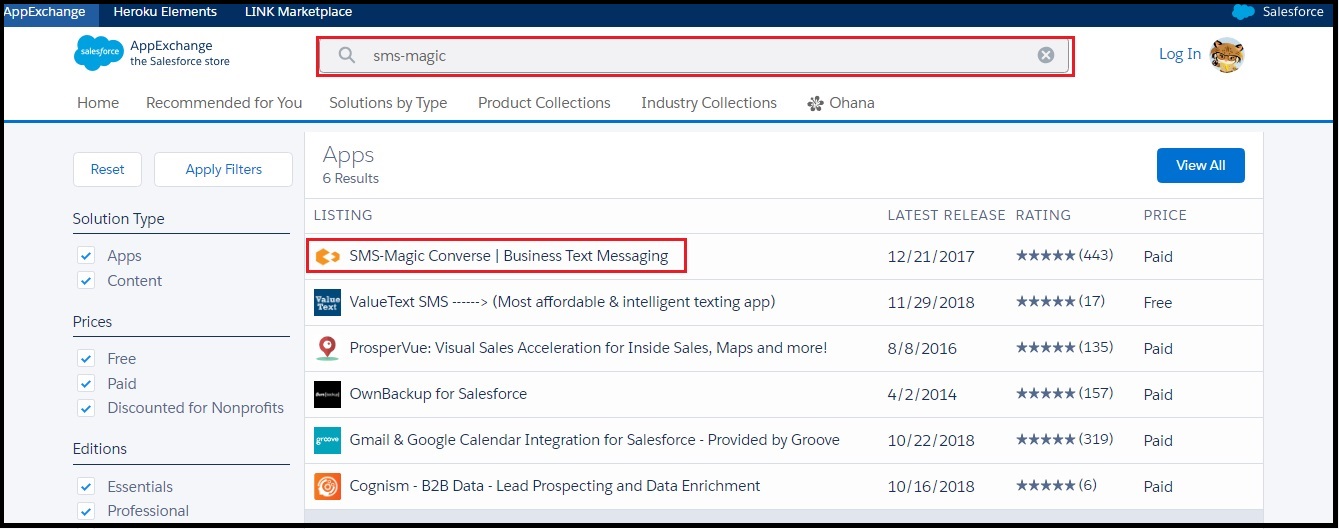
Task: Open the Solutions by Type menu
Action: [x=388, y=103]
